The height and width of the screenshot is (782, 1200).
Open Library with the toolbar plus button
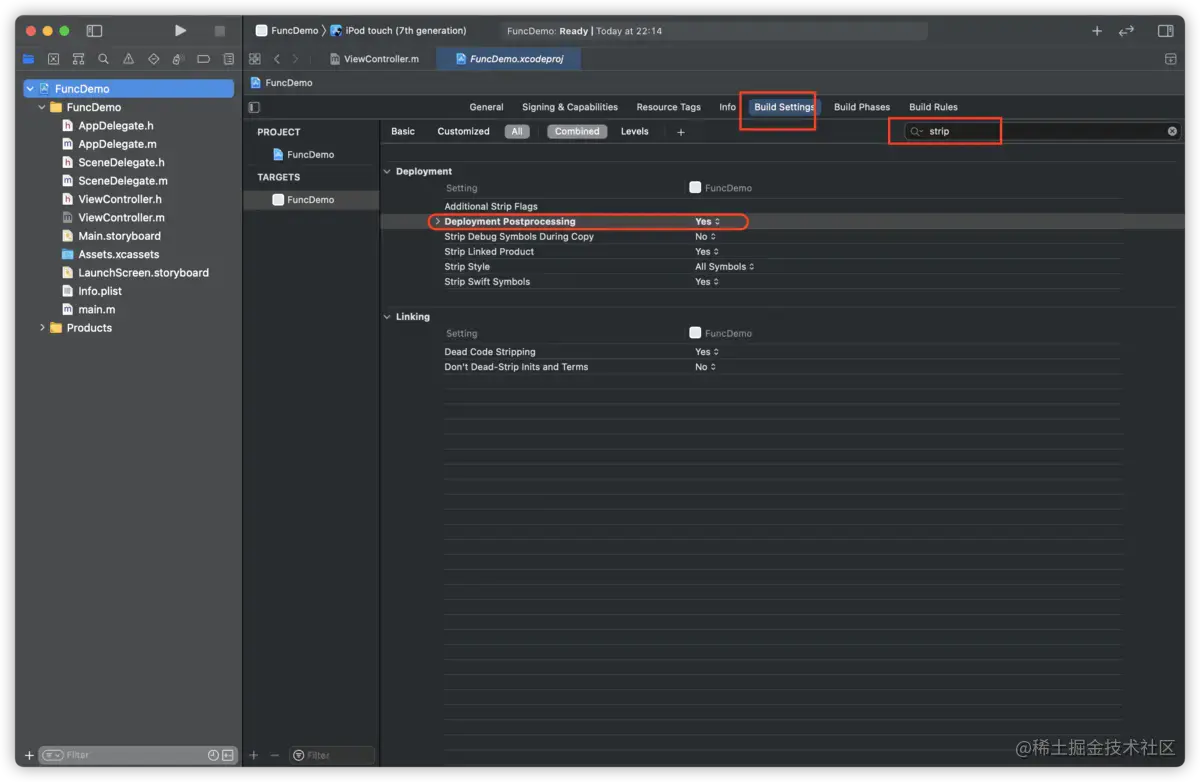(1097, 31)
